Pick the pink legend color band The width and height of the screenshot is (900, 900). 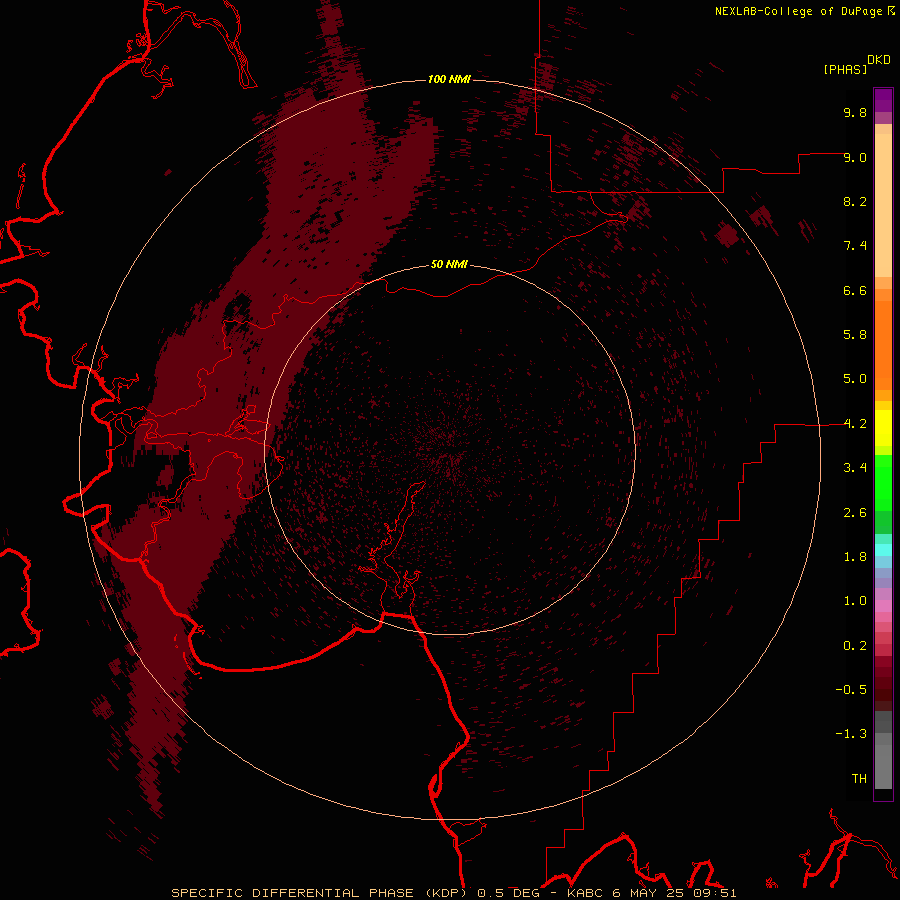click(x=883, y=606)
